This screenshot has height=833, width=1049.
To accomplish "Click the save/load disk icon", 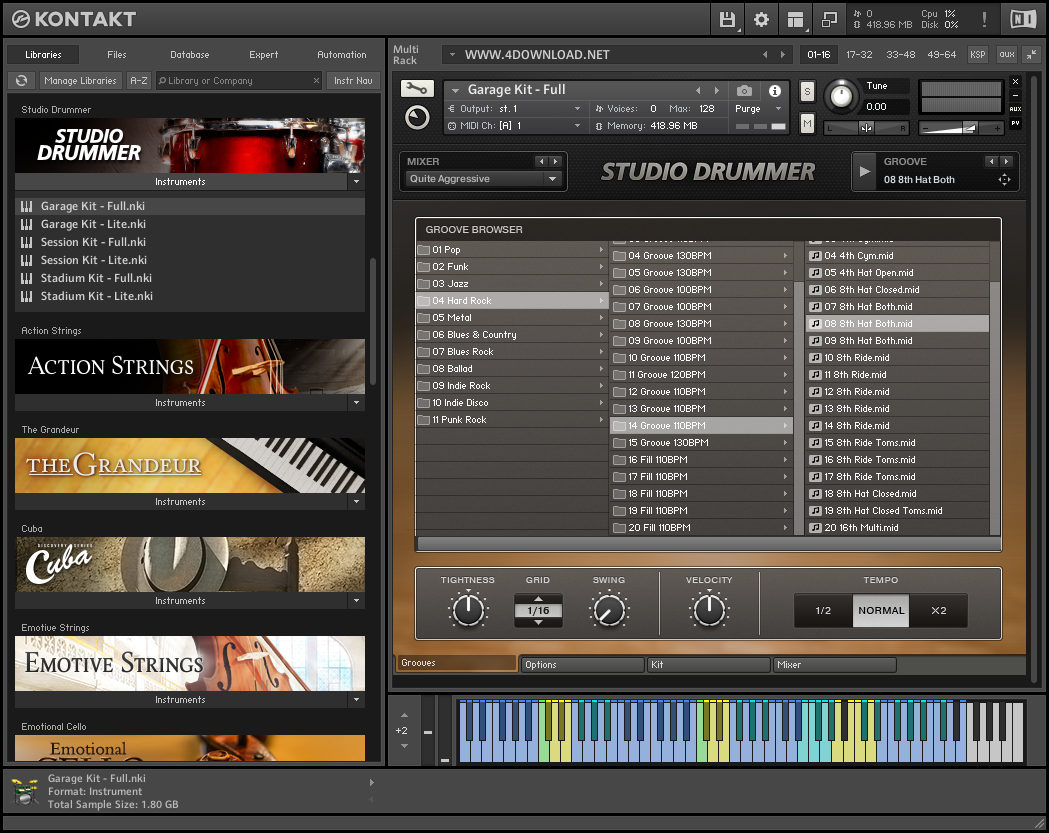I will click(x=727, y=19).
